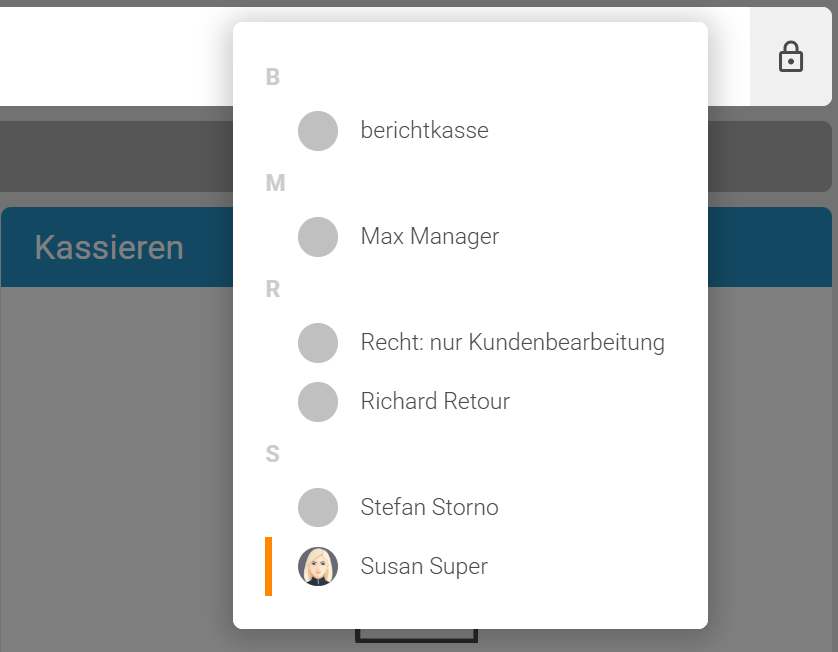The height and width of the screenshot is (652, 838).
Task: Click Stefan Storno's gray avatar circle
Action: click(318, 507)
